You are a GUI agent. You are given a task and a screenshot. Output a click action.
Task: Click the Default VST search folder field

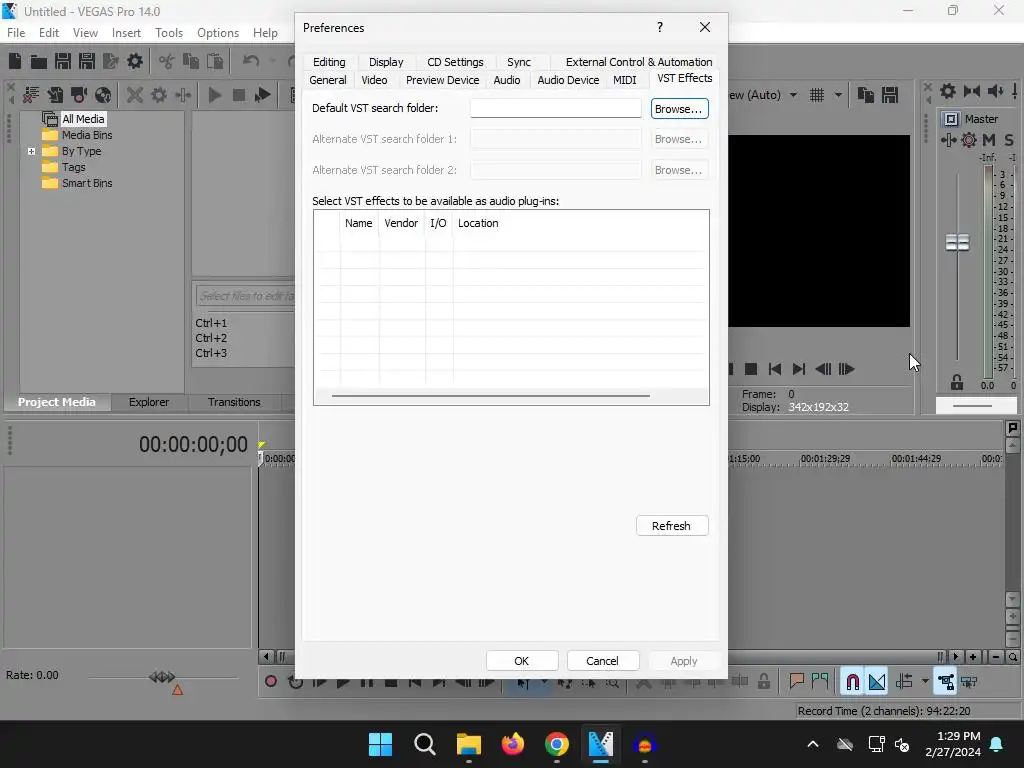tap(556, 108)
